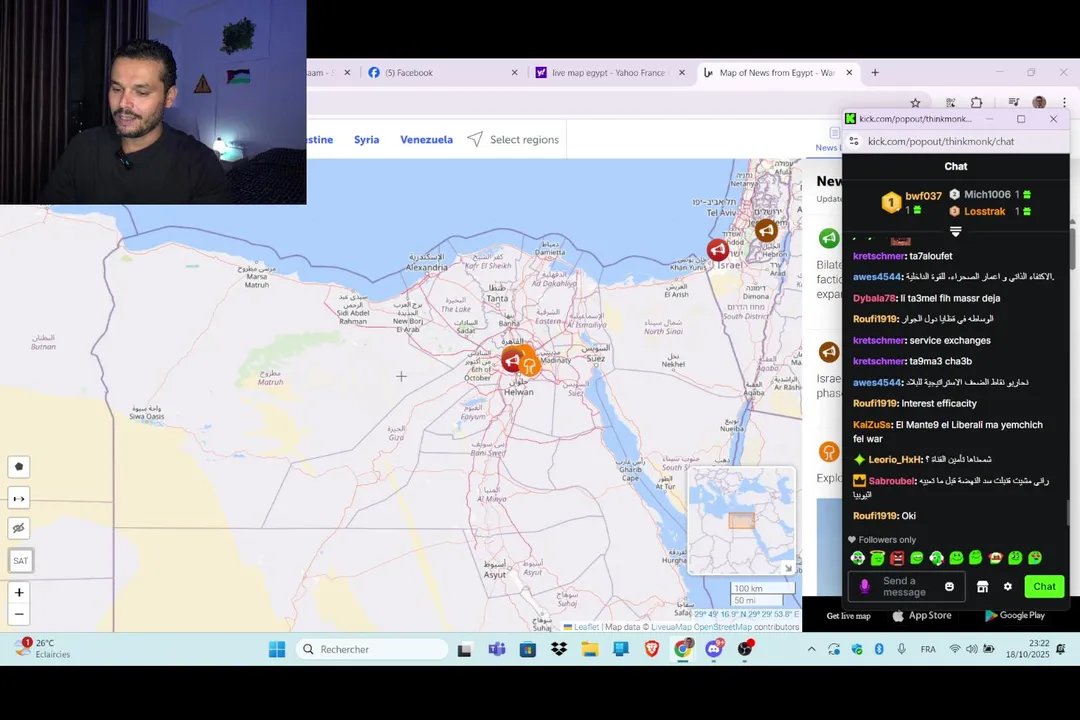This screenshot has height=720, width=1080.
Task: Open Discord from the taskbar
Action: 714,649
